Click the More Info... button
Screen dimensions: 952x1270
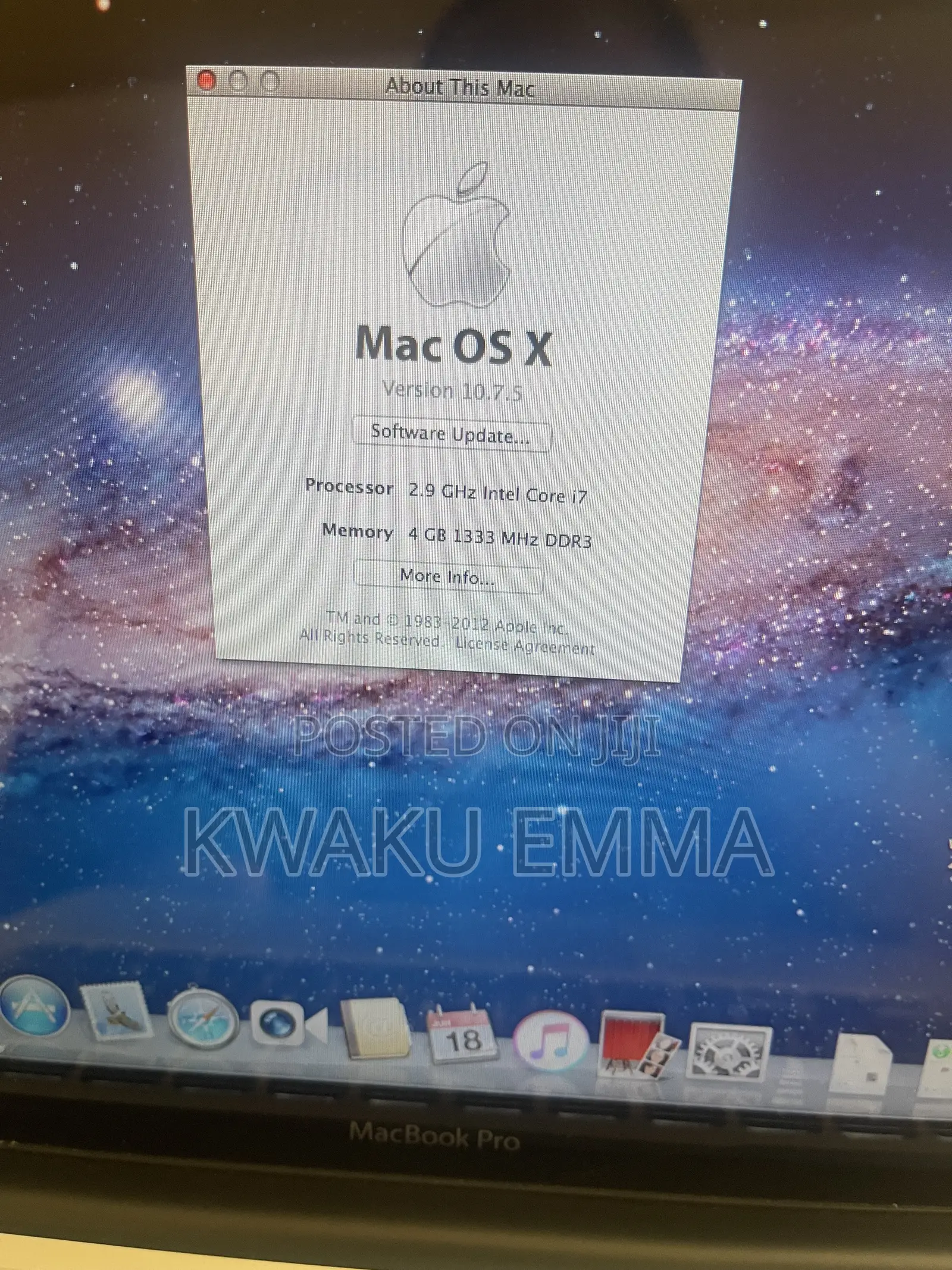coord(448,576)
